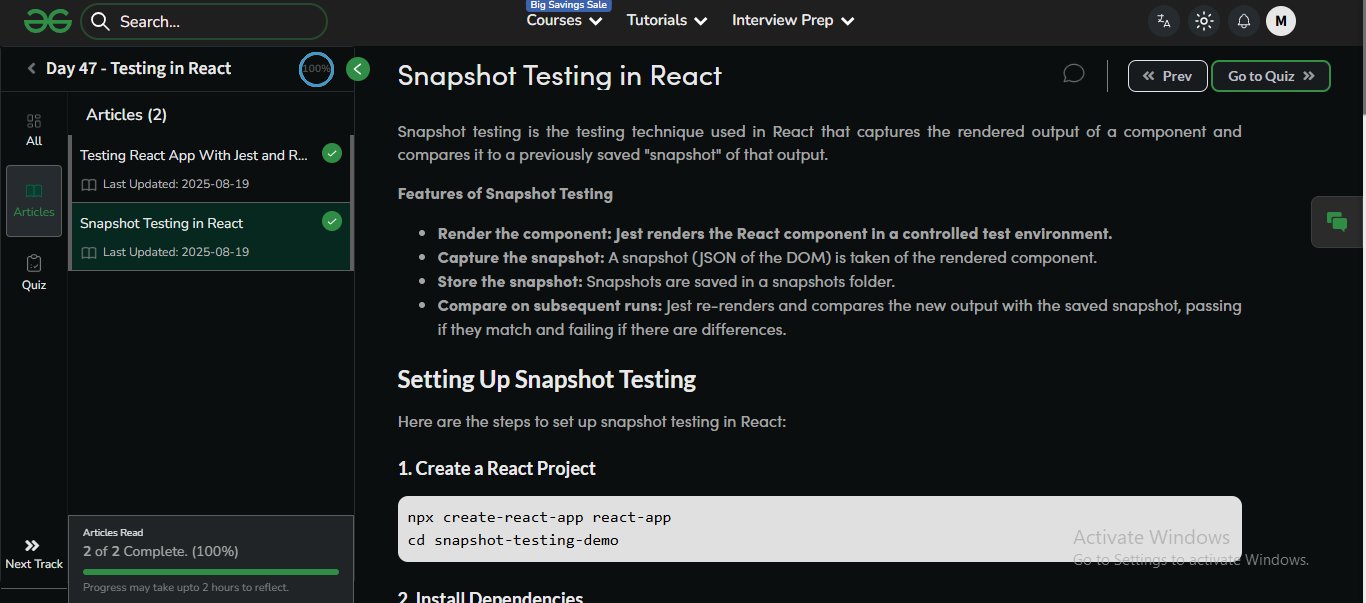Open the floating chat widget icon
The image size is (1366, 603).
pos(1336,222)
